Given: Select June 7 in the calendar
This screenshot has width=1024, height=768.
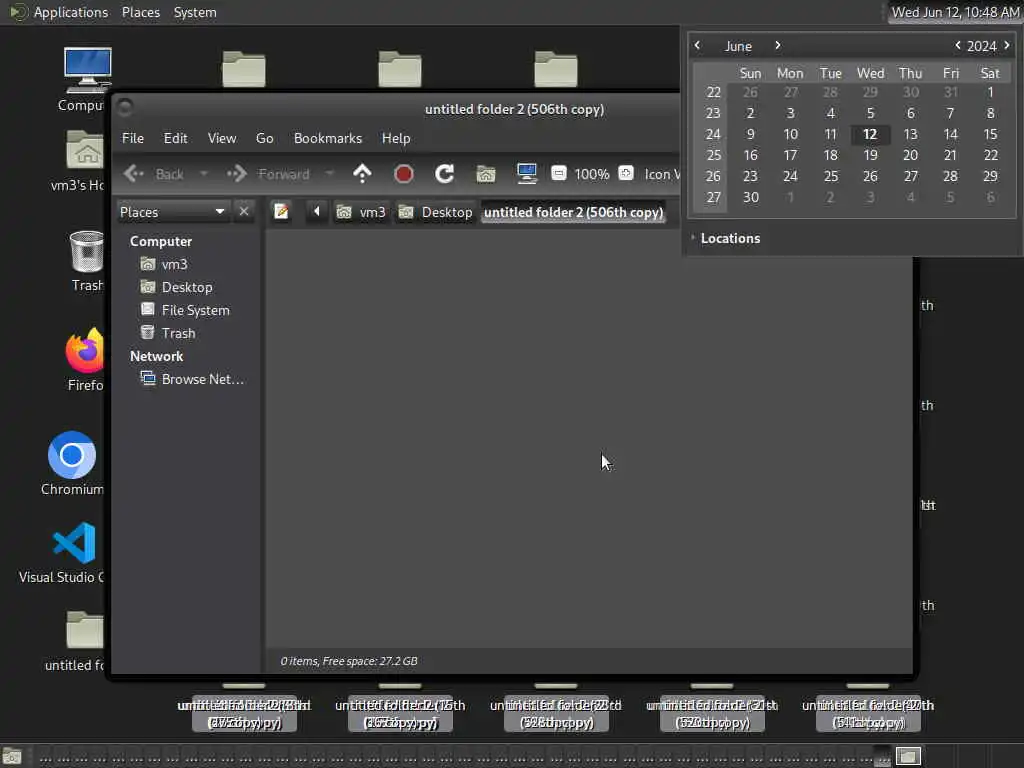Looking at the screenshot, I should coord(950,113).
